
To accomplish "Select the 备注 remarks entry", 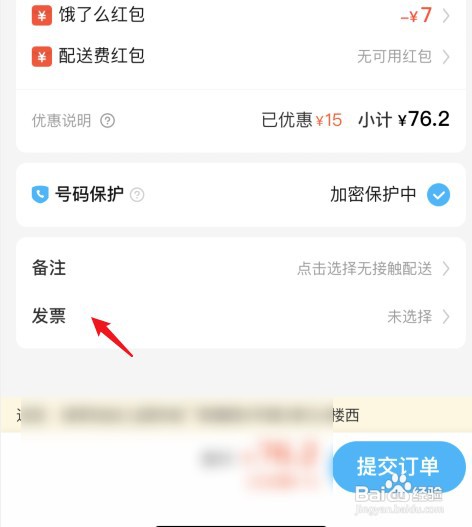I will pyautogui.click(x=241, y=269).
